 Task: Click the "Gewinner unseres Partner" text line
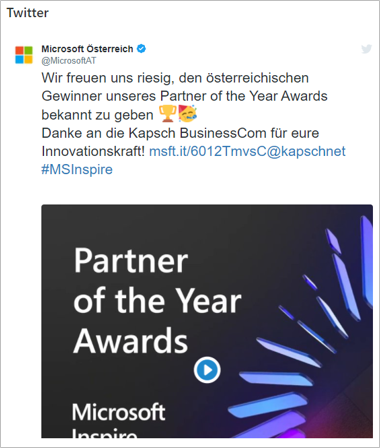(x=184, y=96)
